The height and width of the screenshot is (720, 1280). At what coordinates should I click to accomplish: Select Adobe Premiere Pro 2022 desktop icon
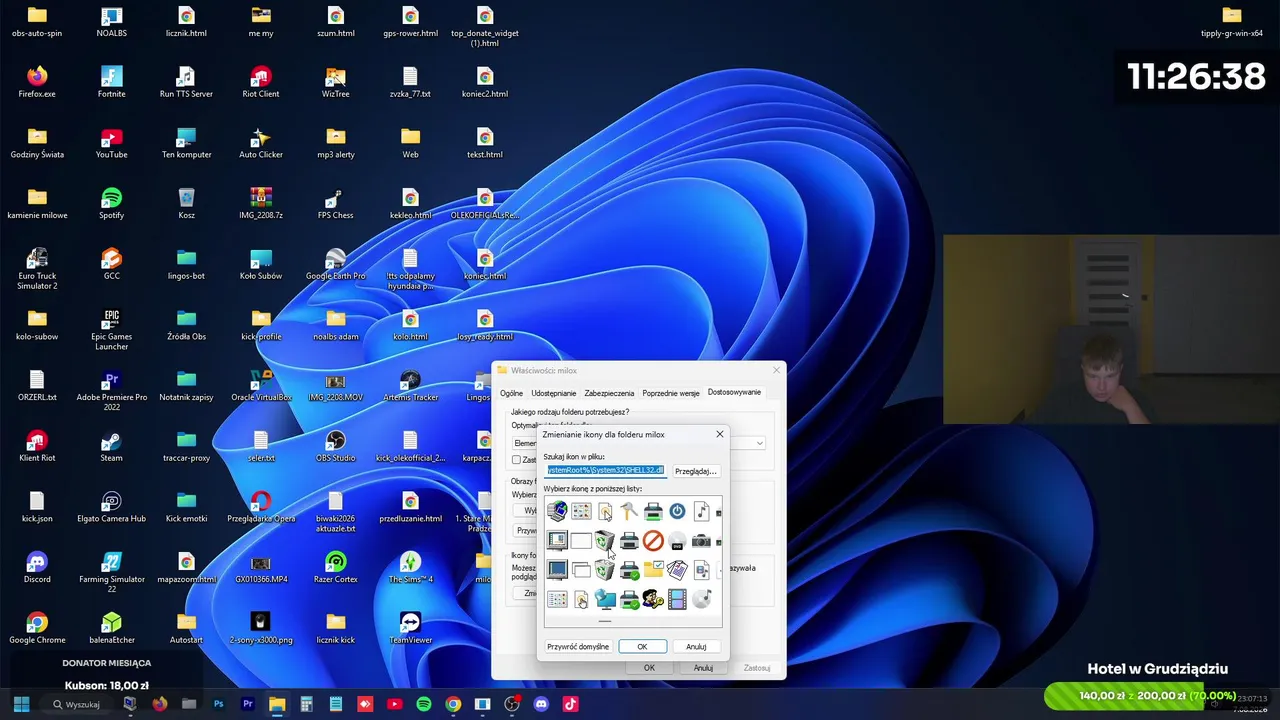click(111, 389)
